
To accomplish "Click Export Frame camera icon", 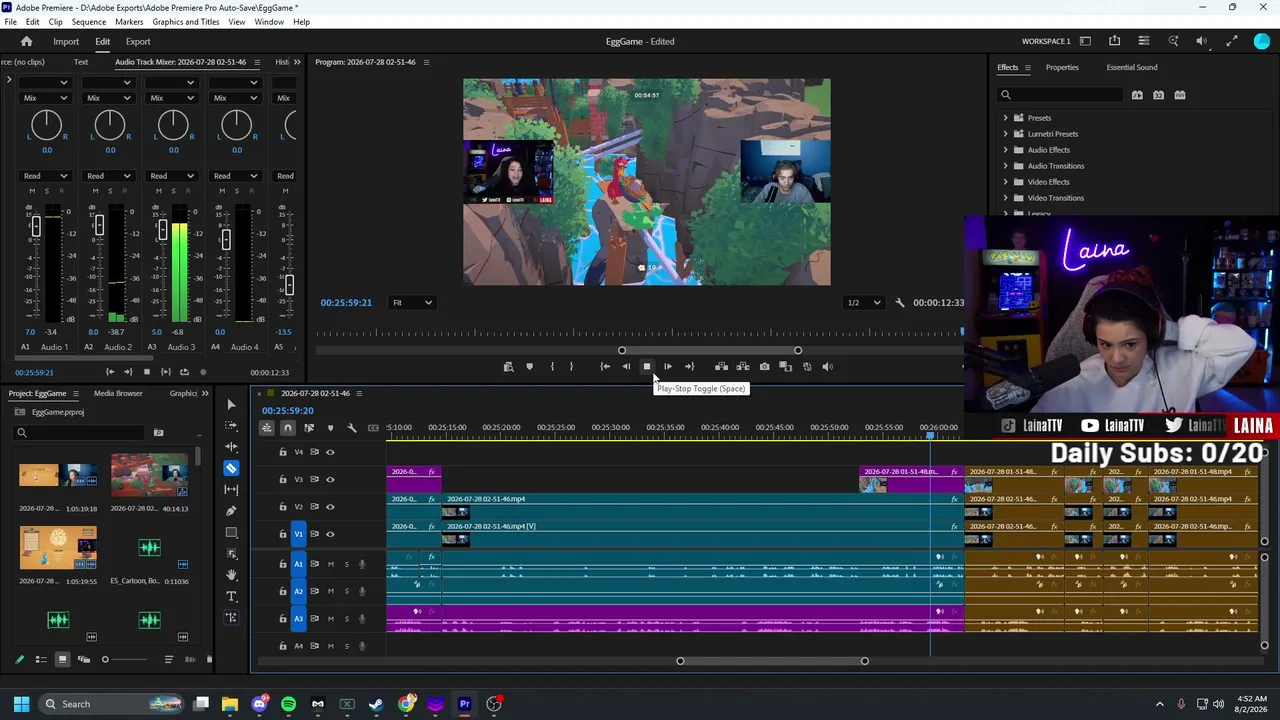I will coord(764,367).
